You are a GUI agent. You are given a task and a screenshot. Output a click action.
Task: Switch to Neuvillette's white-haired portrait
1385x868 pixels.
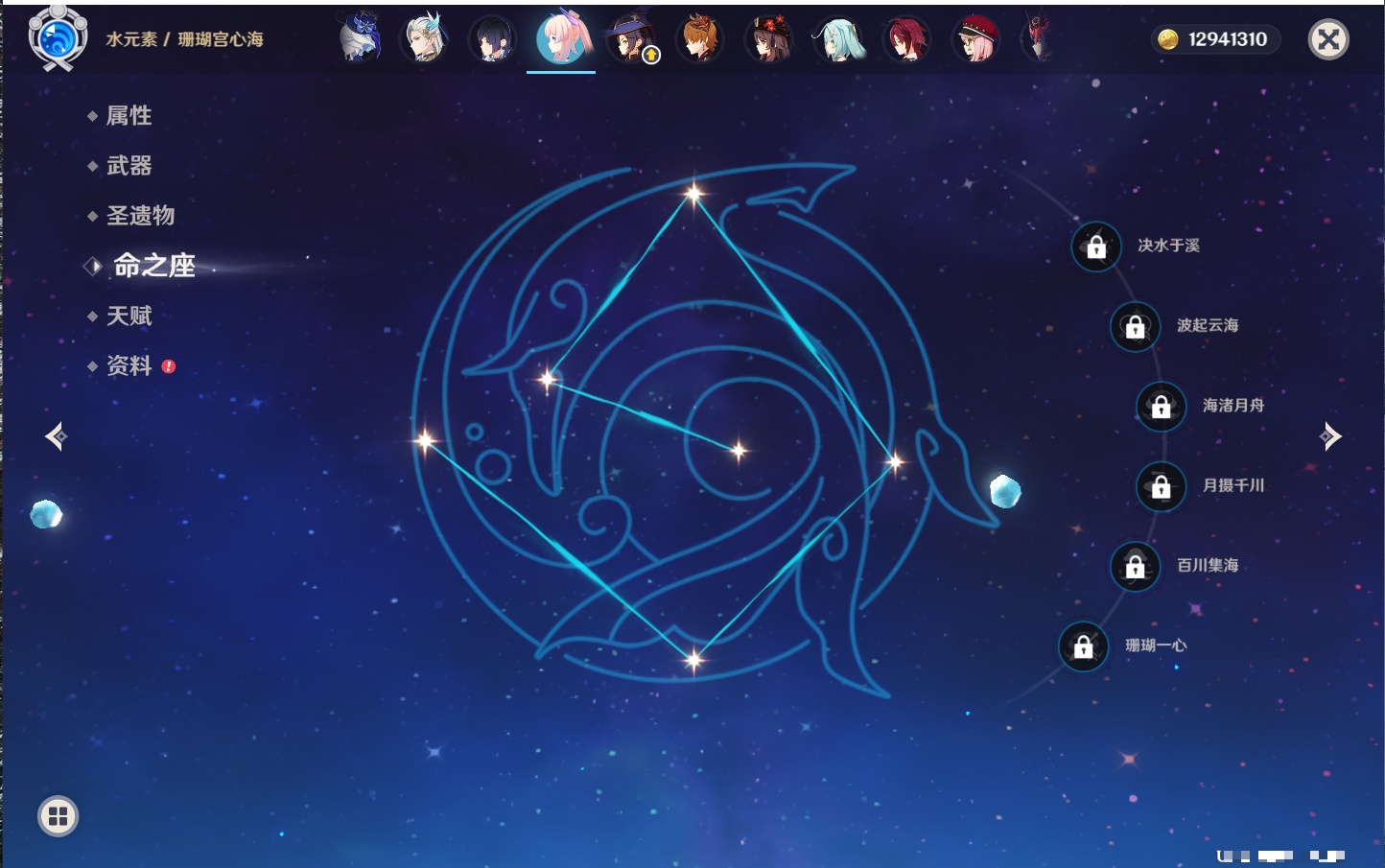[424, 38]
